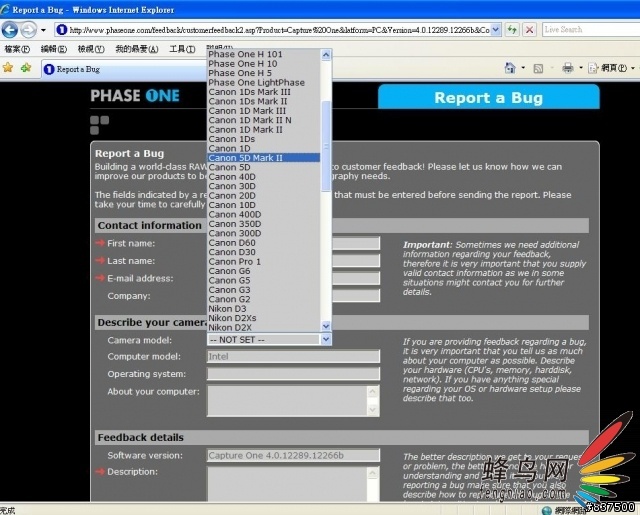Click the browser Forward arrow button
This screenshot has width=640, height=515.
(x=28, y=30)
